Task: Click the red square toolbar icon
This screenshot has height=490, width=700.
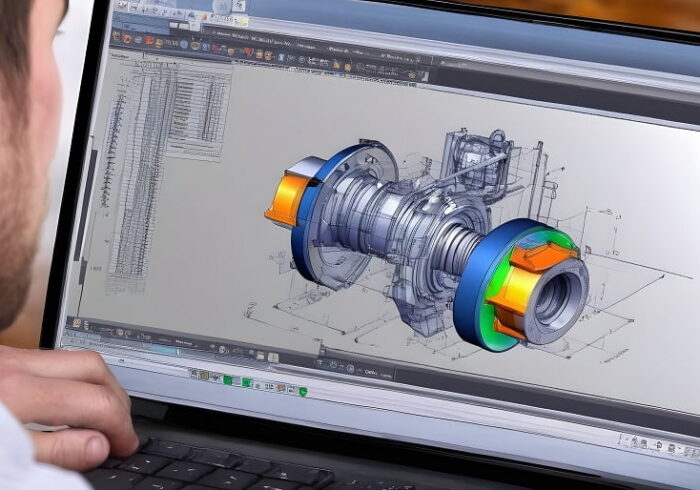Action: (x=149, y=40)
